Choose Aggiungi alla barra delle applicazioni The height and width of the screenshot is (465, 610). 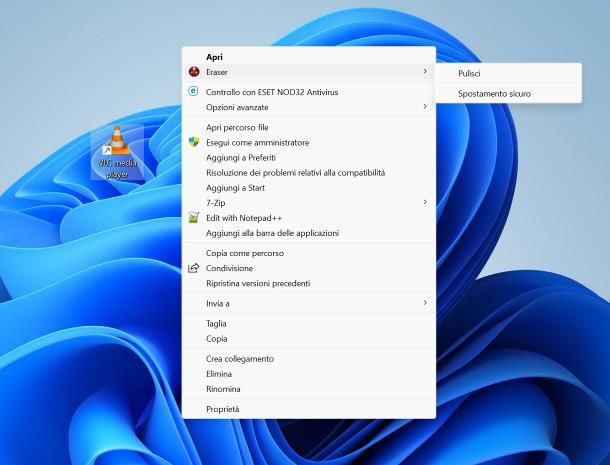click(309, 233)
